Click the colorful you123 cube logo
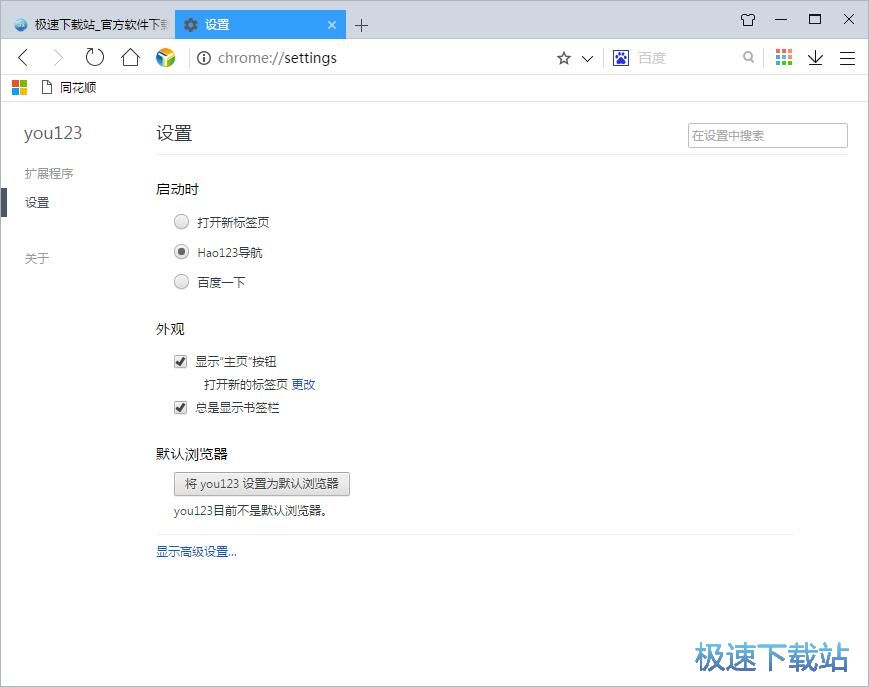869x687 pixels. pyautogui.click(x=165, y=58)
